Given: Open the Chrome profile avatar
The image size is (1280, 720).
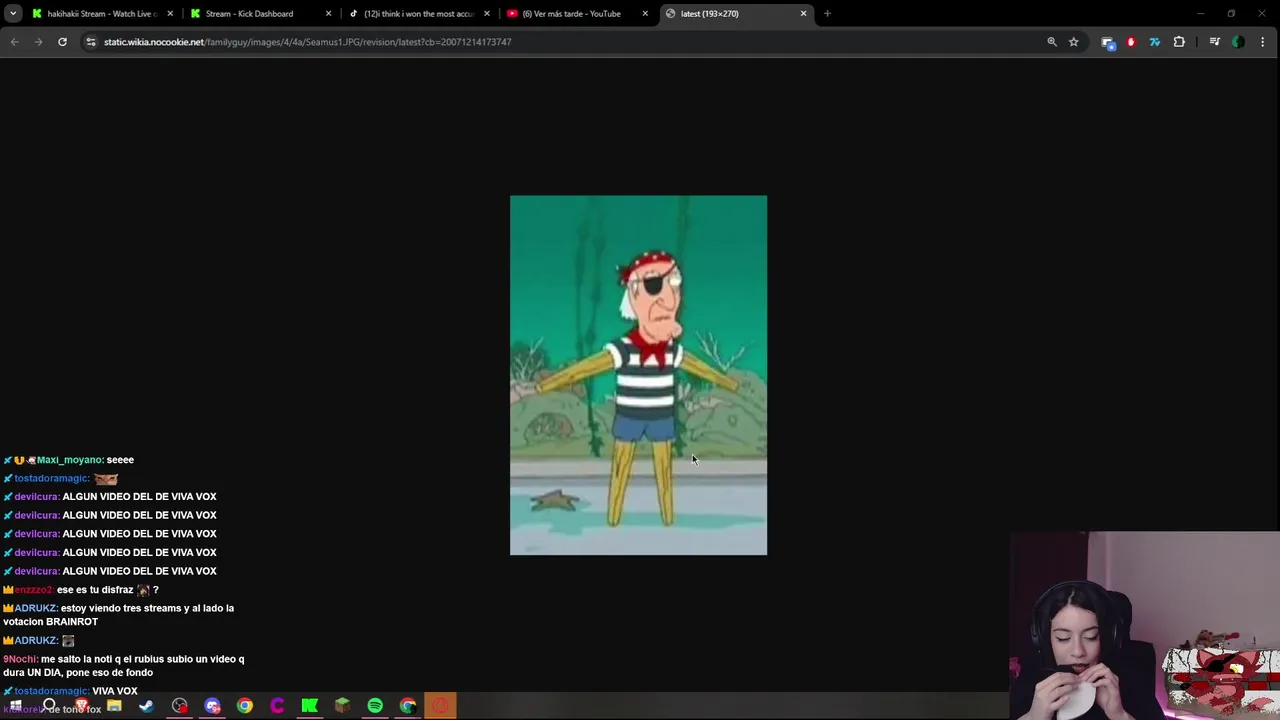Looking at the screenshot, I should (1238, 42).
